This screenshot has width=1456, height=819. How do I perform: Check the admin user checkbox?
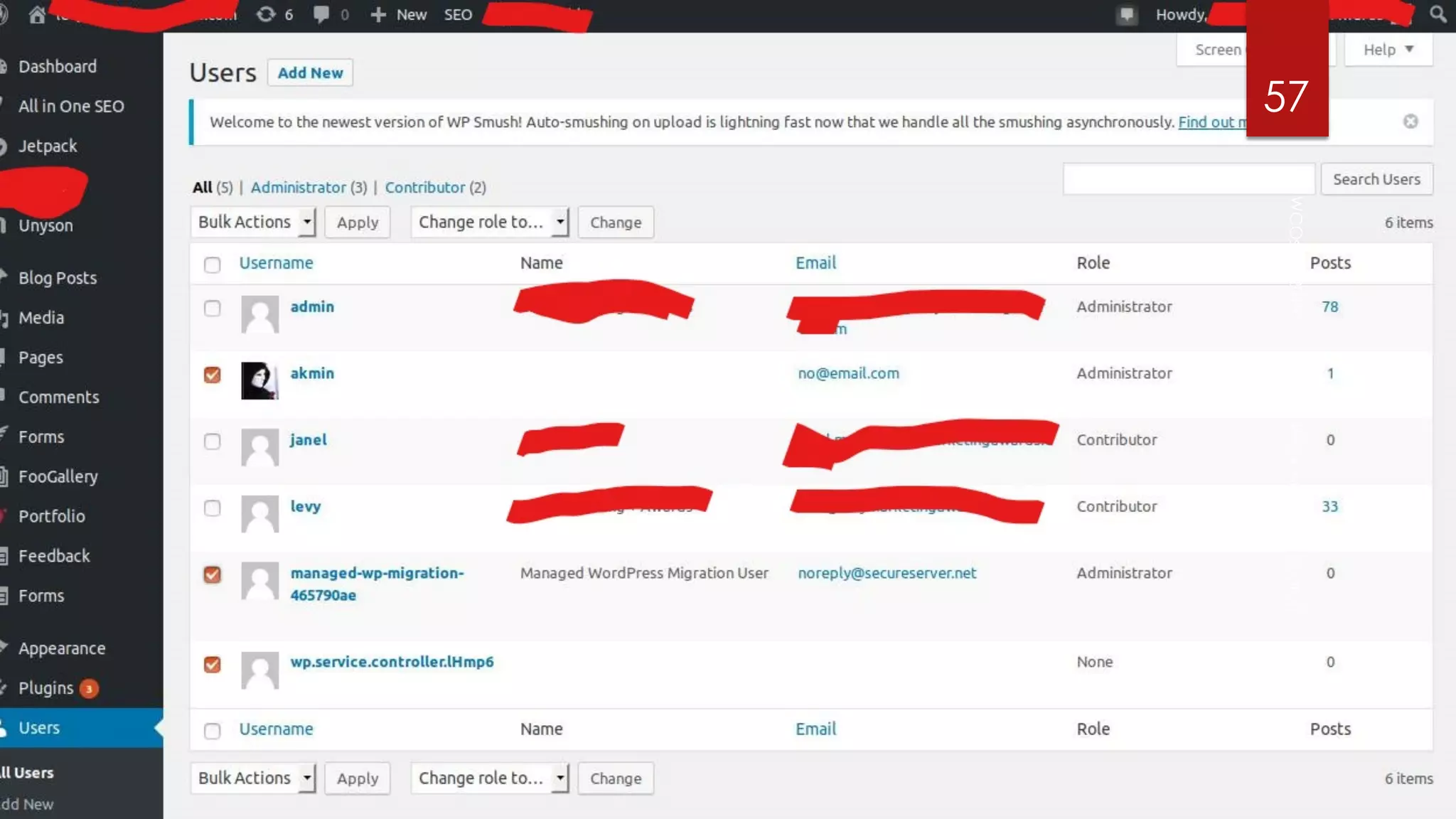coord(212,308)
